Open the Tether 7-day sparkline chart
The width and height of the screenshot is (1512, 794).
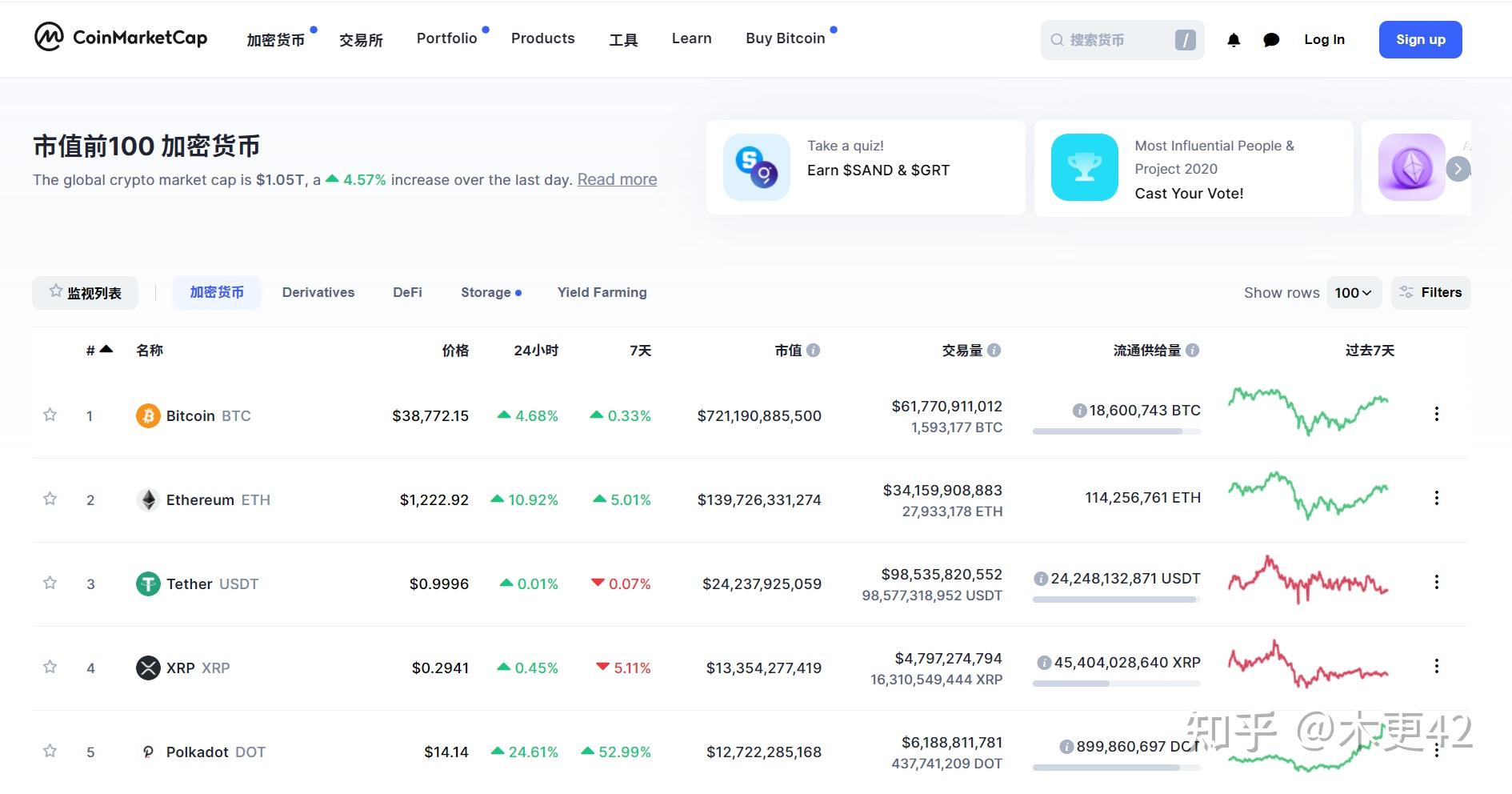click(1308, 579)
